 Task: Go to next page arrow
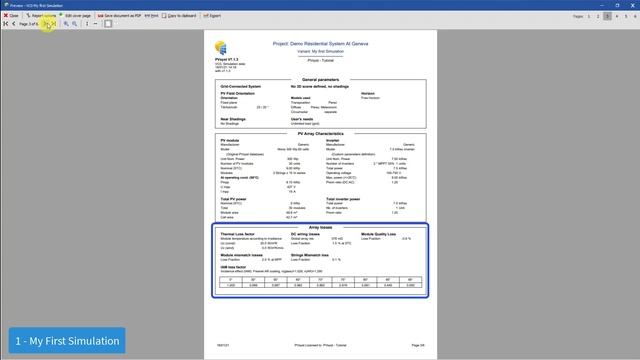46,24
